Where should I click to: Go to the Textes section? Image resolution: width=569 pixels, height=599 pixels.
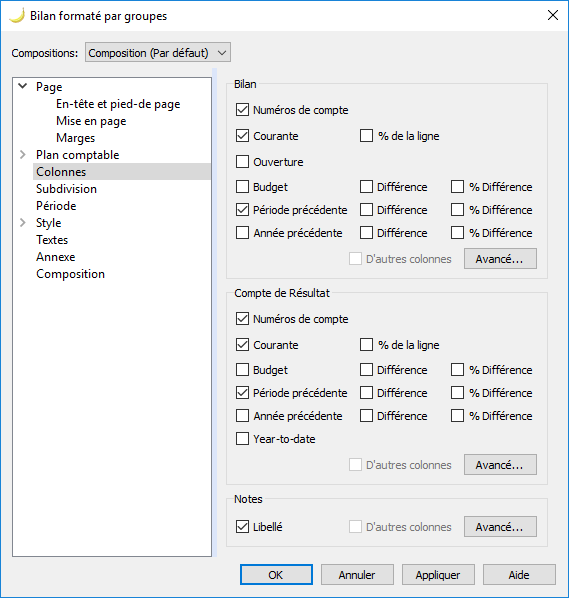(x=52, y=240)
